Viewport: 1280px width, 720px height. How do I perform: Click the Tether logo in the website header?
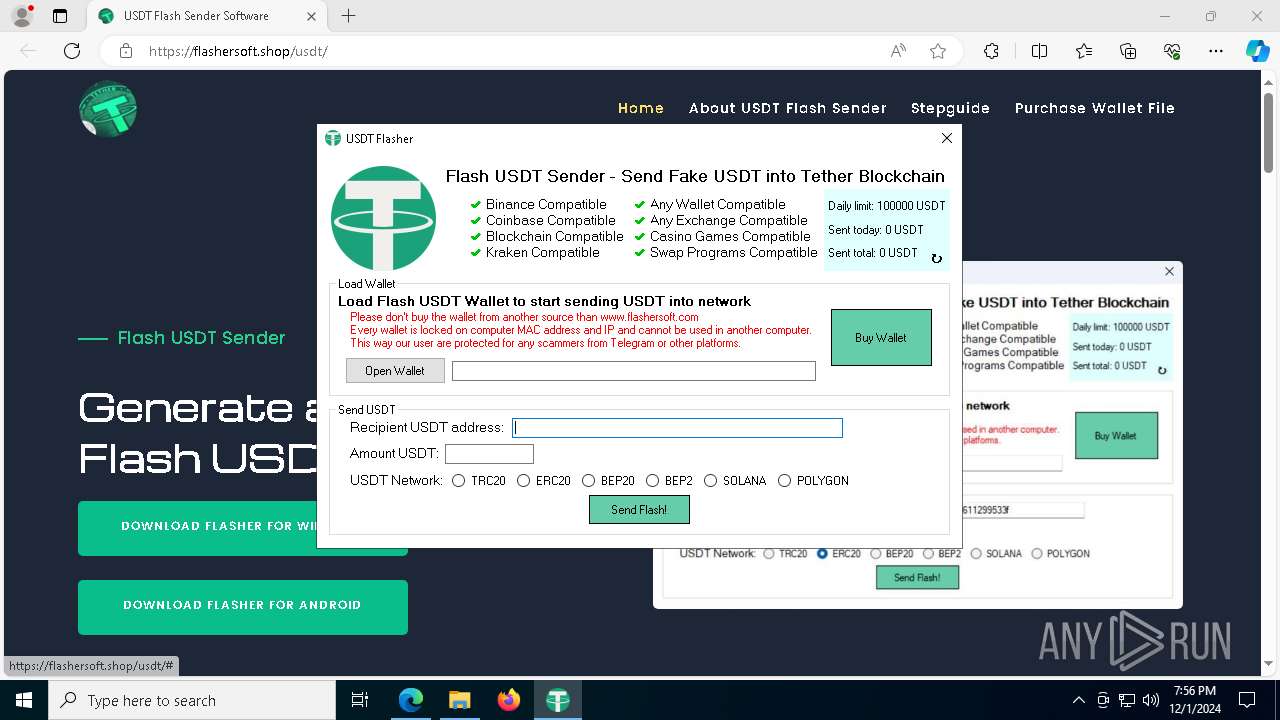point(108,108)
